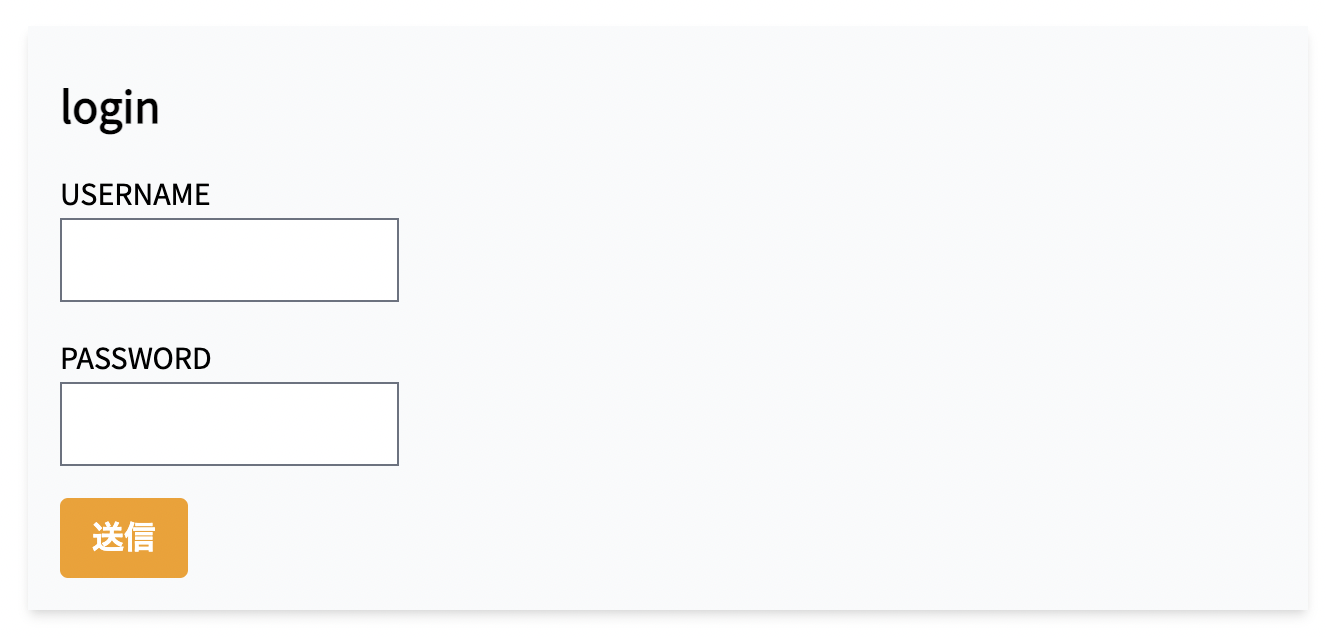Hit the 送信 send button
The height and width of the screenshot is (638, 1326).
pos(124,538)
